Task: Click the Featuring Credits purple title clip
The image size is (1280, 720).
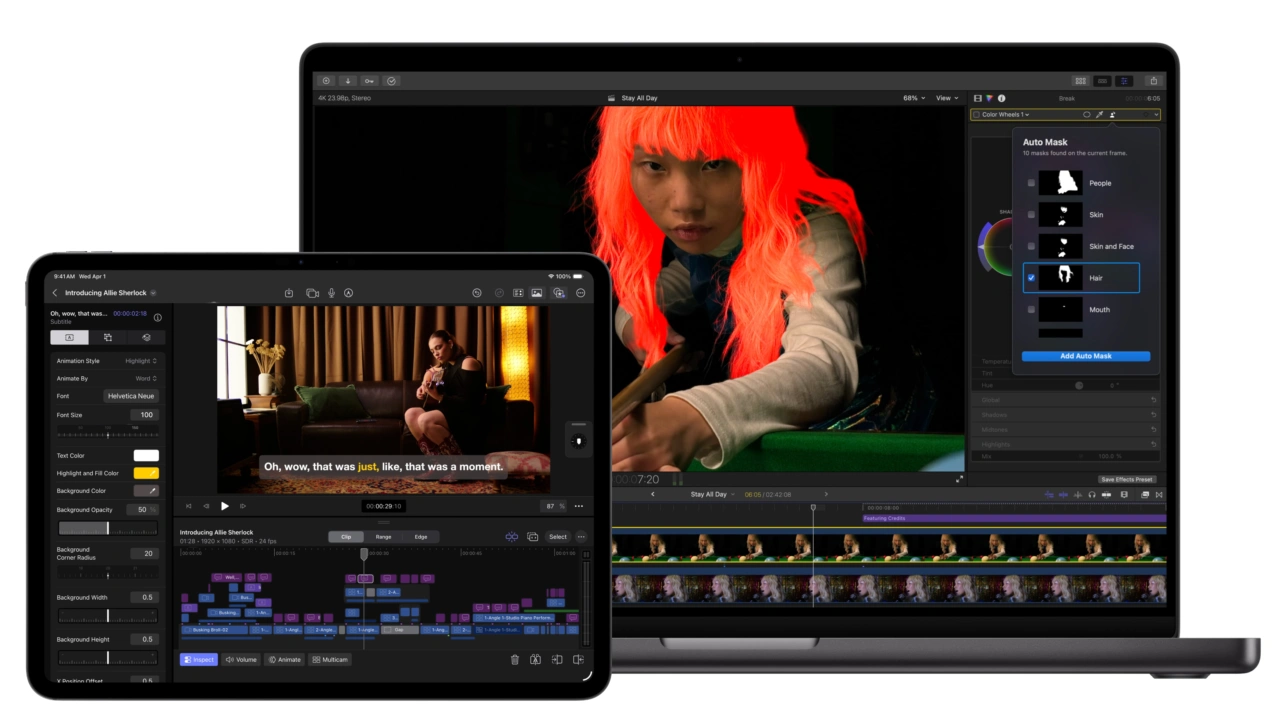Action: (x=1014, y=518)
